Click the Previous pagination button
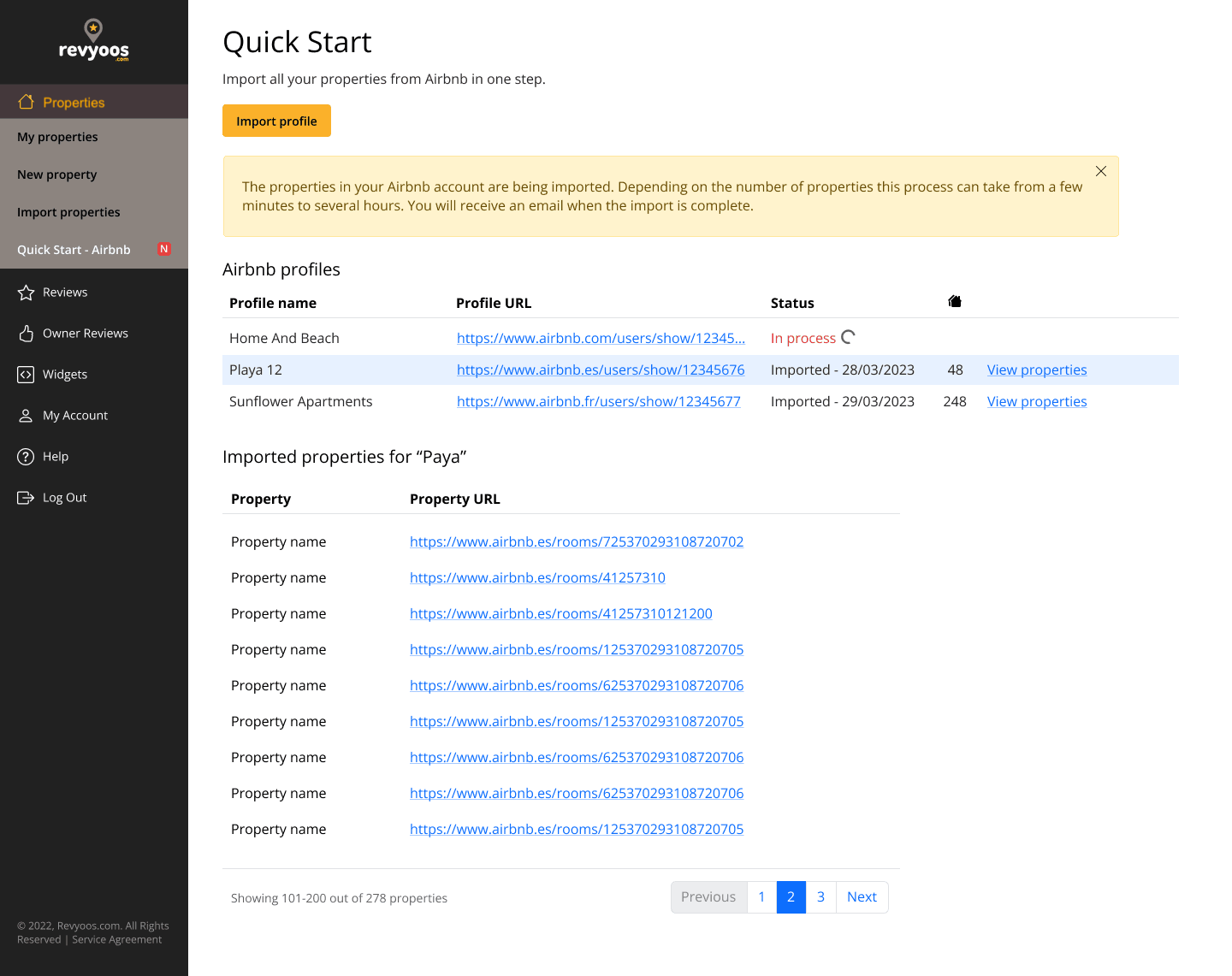1232x976 pixels. point(708,896)
